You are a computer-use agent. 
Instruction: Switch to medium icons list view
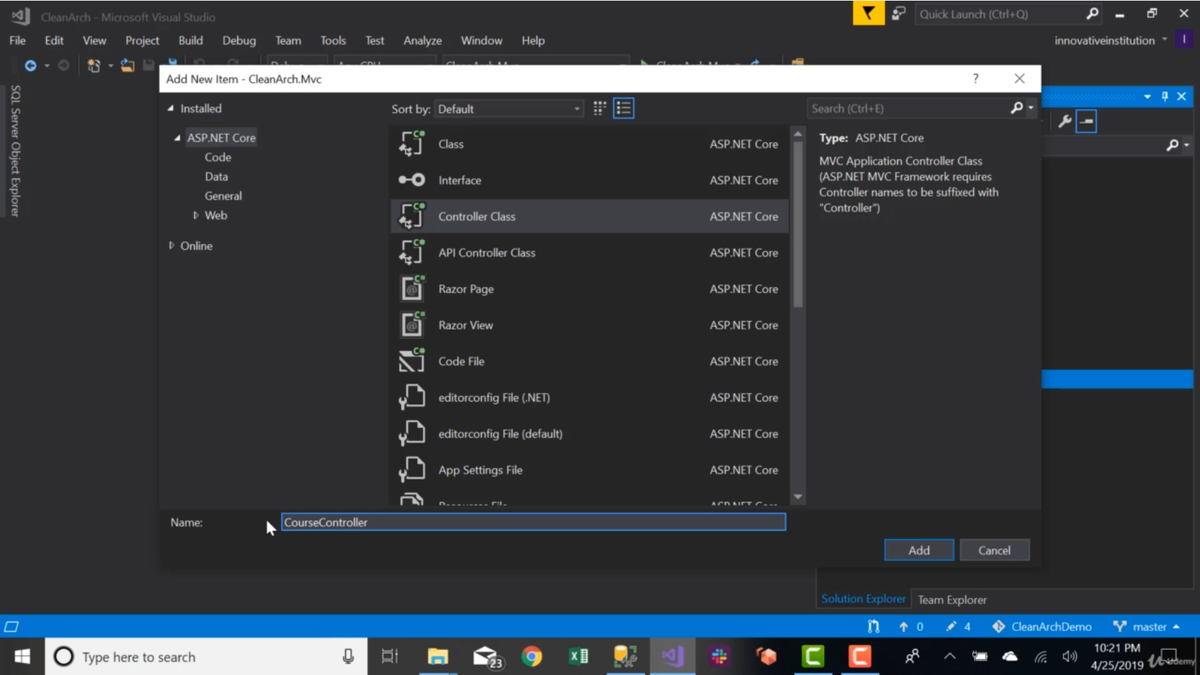(623, 108)
